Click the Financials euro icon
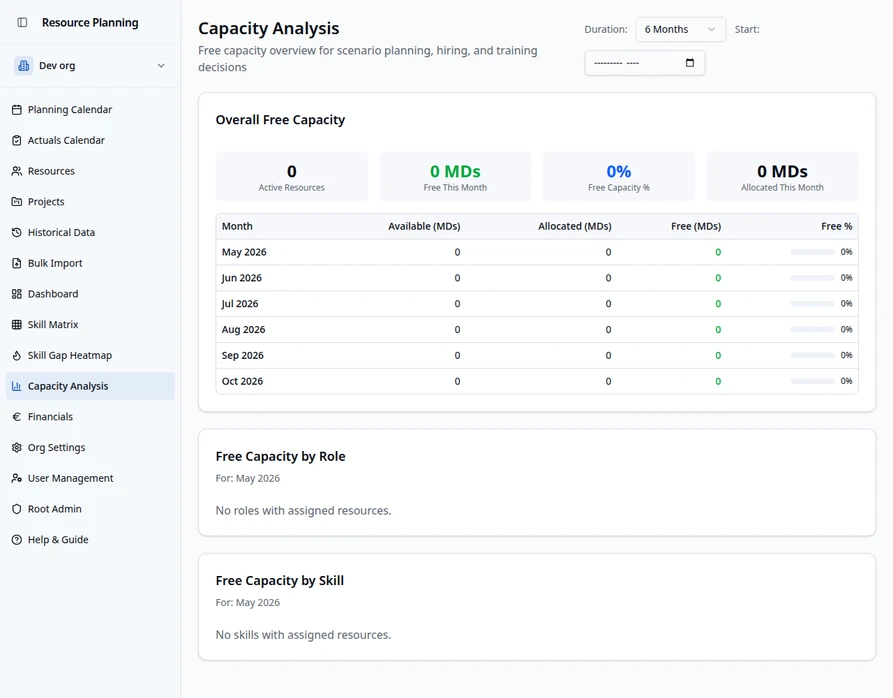The height and width of the screenshot is (698, 893). pos(17,417)
